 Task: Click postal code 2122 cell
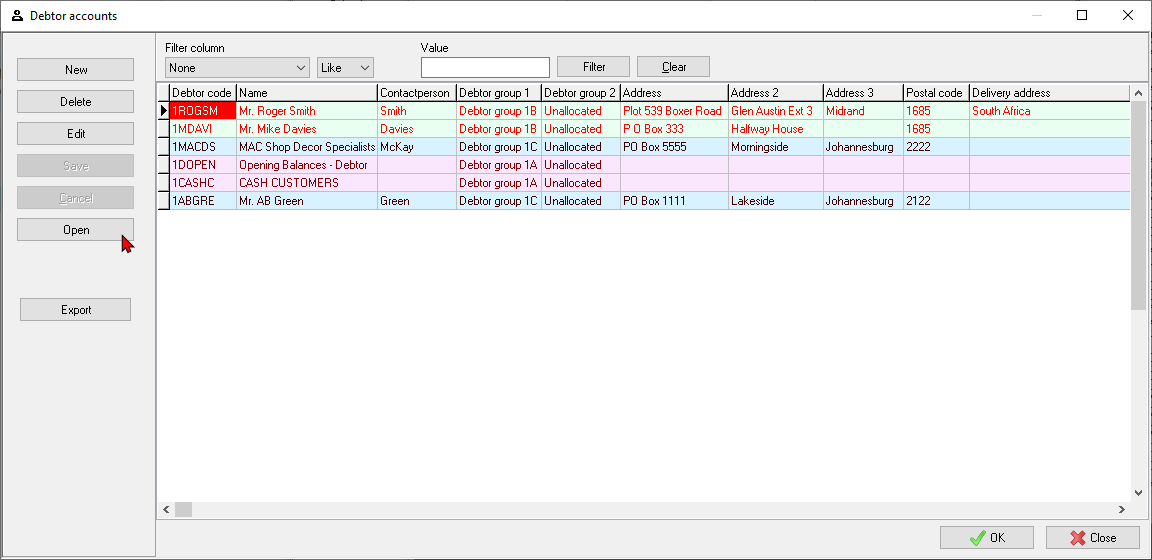pos(936,201)
